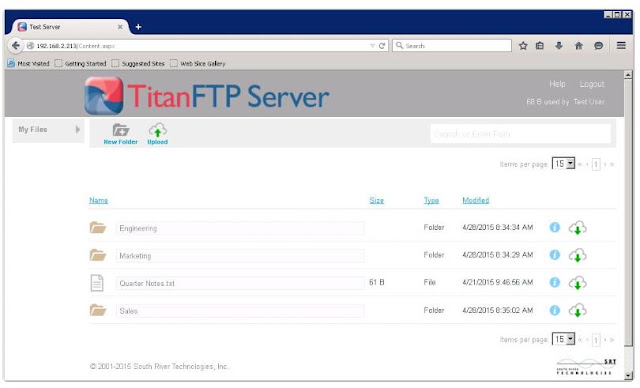This screenshot has height=388, width=640.
Task: Click the Search or Enter Path field
Action: pos(520,133)
